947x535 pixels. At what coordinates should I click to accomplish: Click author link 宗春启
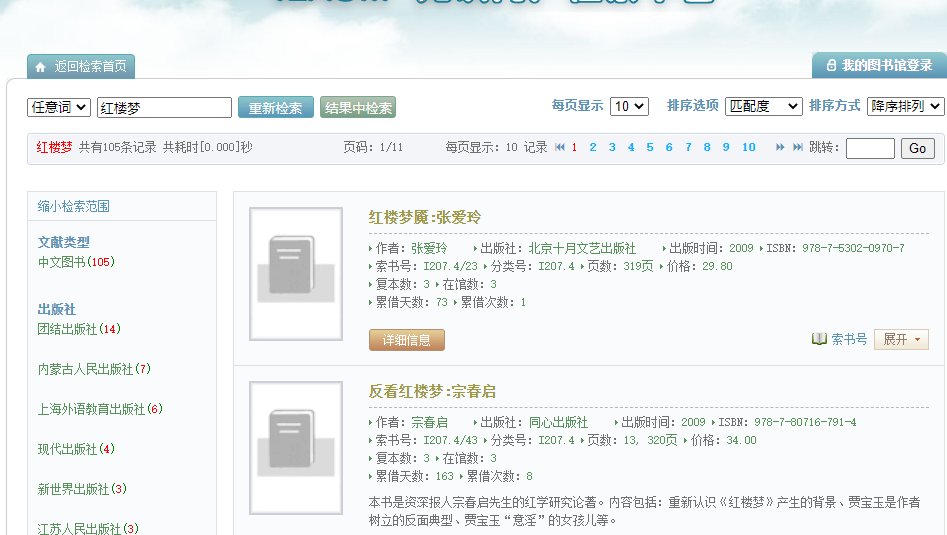pos(429,422)
